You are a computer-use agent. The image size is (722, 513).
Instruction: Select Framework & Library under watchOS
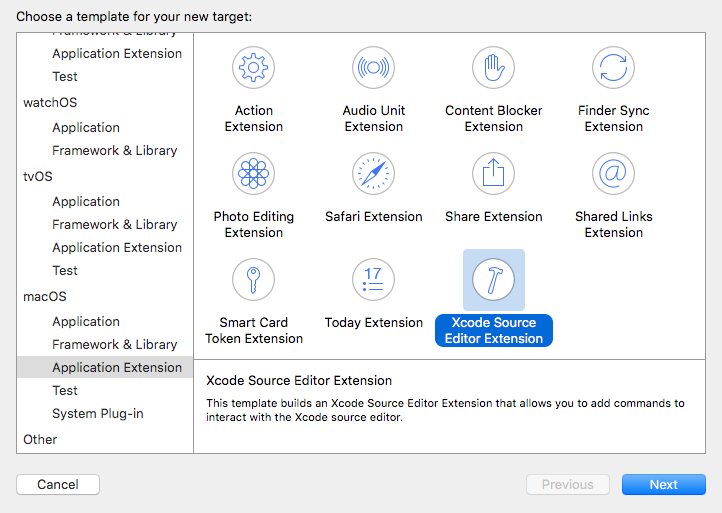click(115, 151)
